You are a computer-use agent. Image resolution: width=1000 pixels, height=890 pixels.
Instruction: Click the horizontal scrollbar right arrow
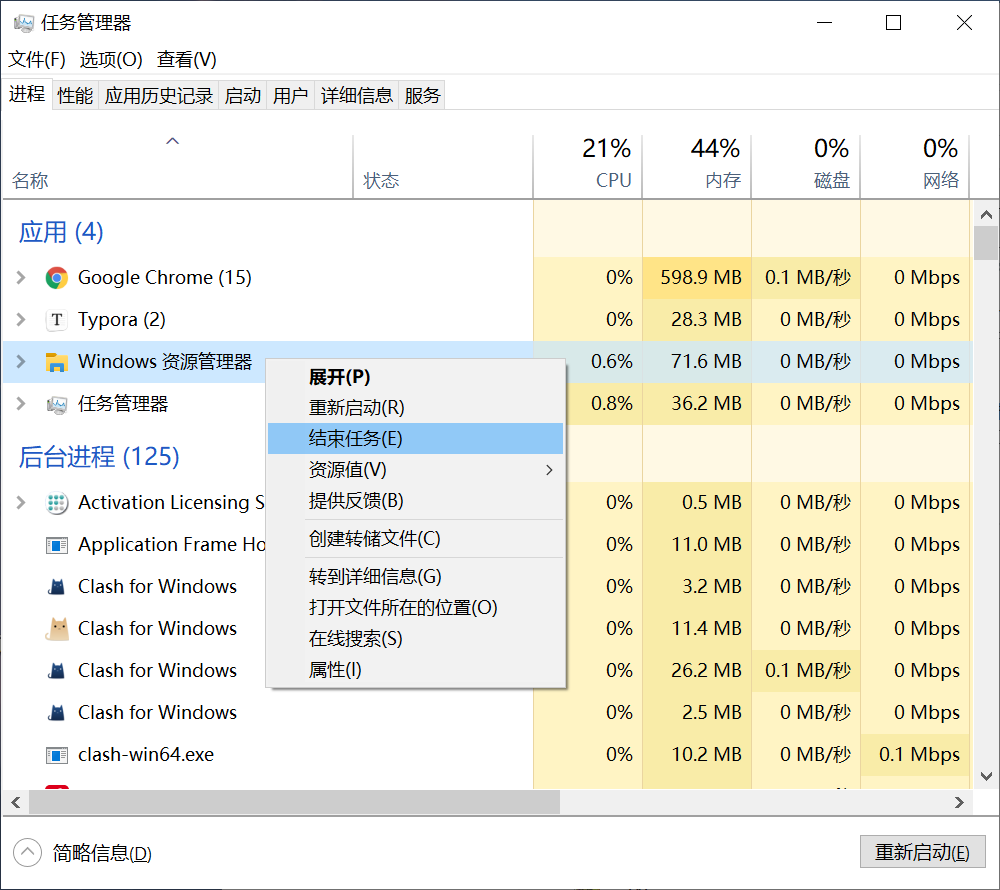[x=959, y=802]
